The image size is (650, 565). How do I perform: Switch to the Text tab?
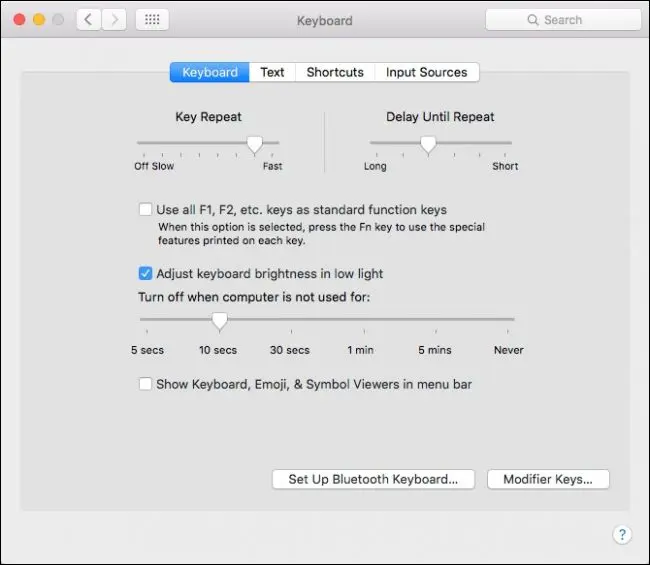point(272,72)
